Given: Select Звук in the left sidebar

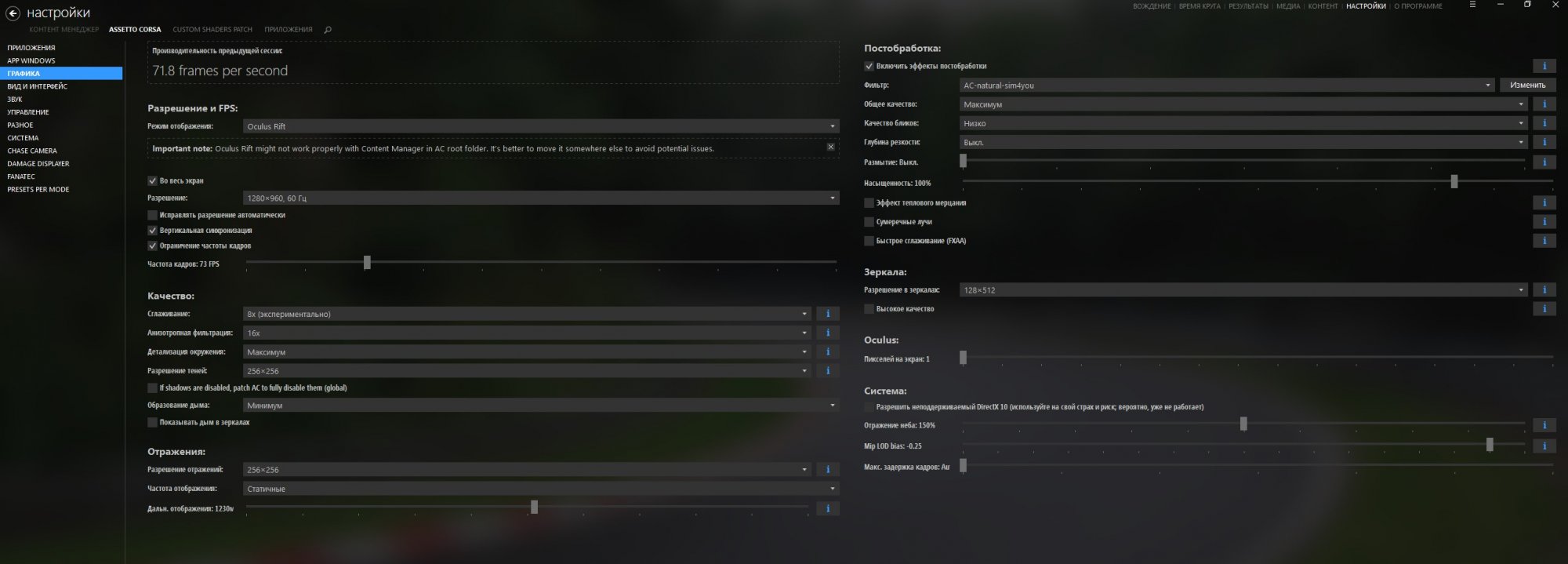Looking at the screenshot, I should tap(15, 100).
